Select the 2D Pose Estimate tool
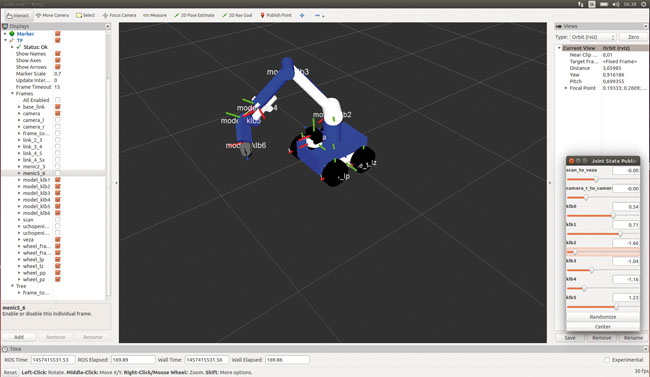The height and width of the screenshot is (377, 650). pos(194,15)
